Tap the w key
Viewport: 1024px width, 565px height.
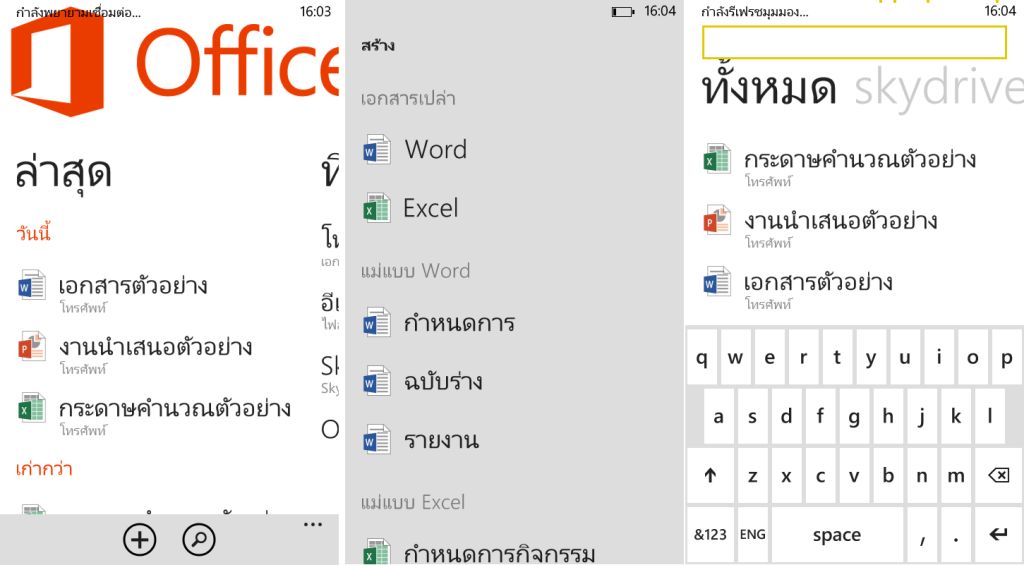pyautogui.click(x=735, y=357)
